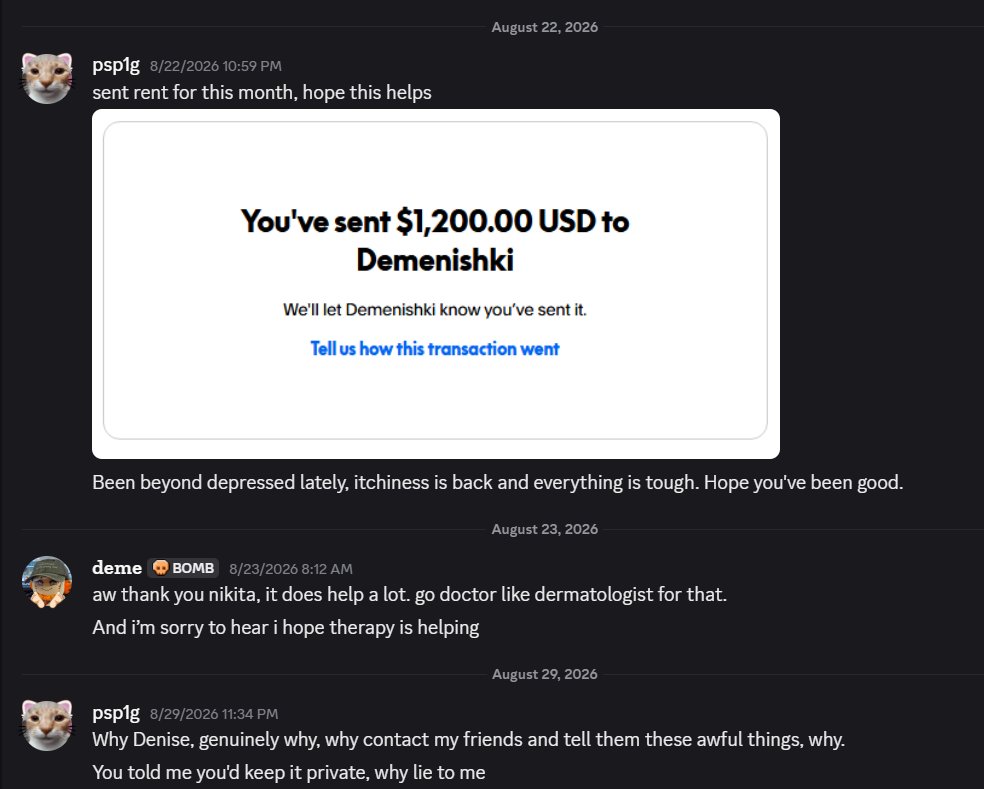Click the 8/29/2026 11:34 PM timestamp
984x789 pixels.
click(x=214, y=714)
